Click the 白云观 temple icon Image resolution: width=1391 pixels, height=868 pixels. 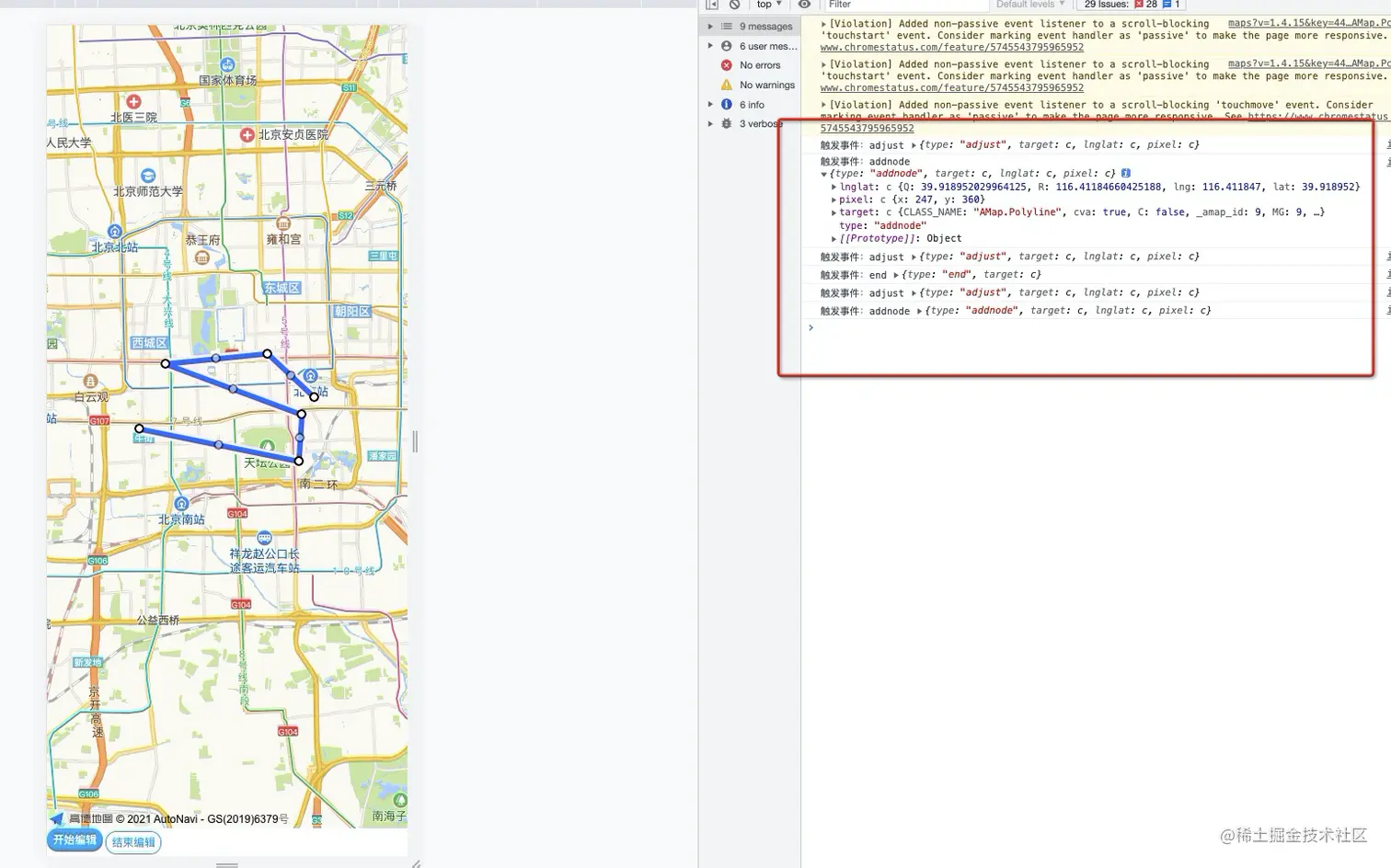point(90,381)
